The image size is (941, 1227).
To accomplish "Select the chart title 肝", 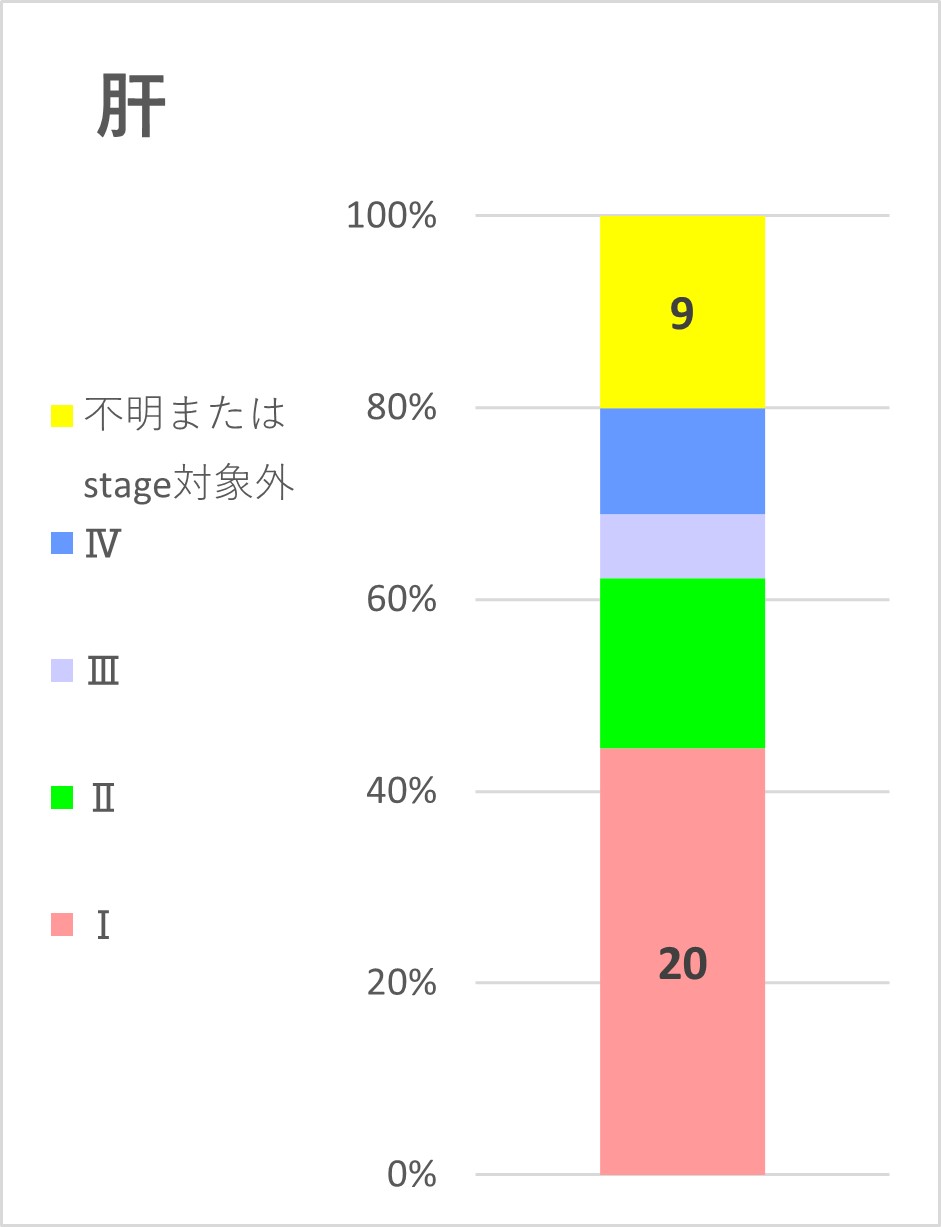I will pos(131,108).
